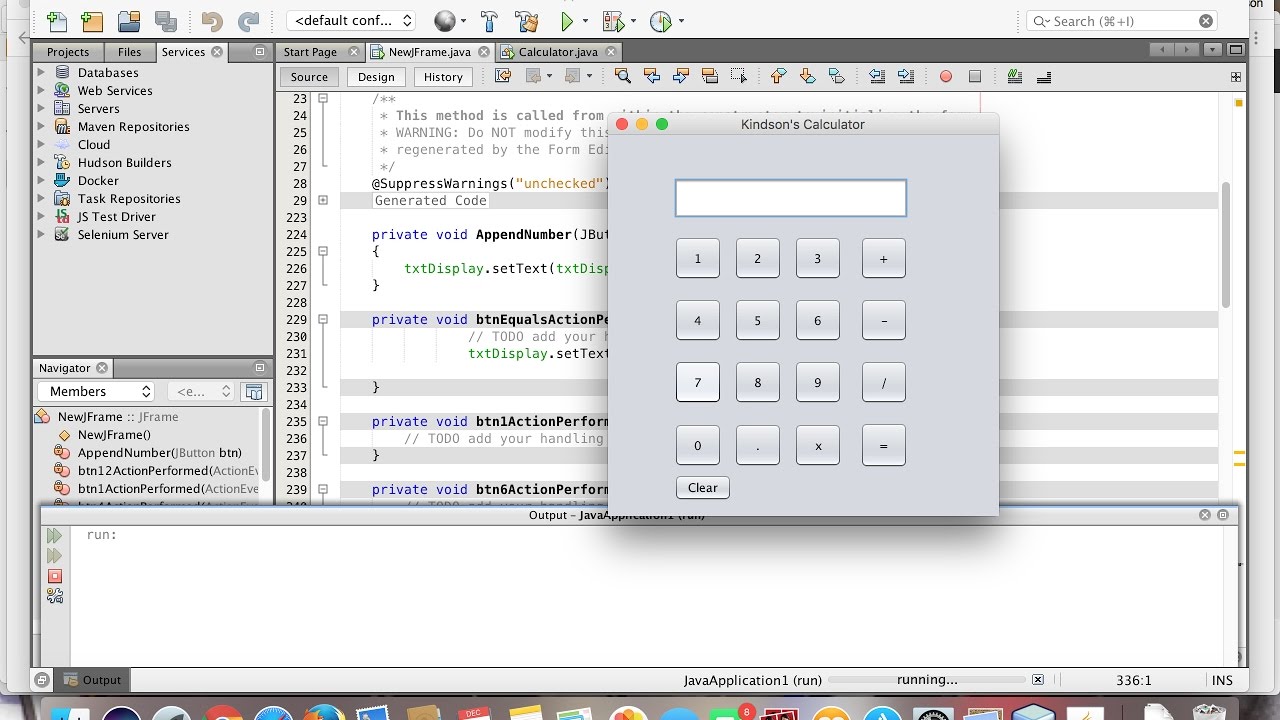
Task: Select AppendNumber(JButton btn) in Navigator
Action: 160,453
